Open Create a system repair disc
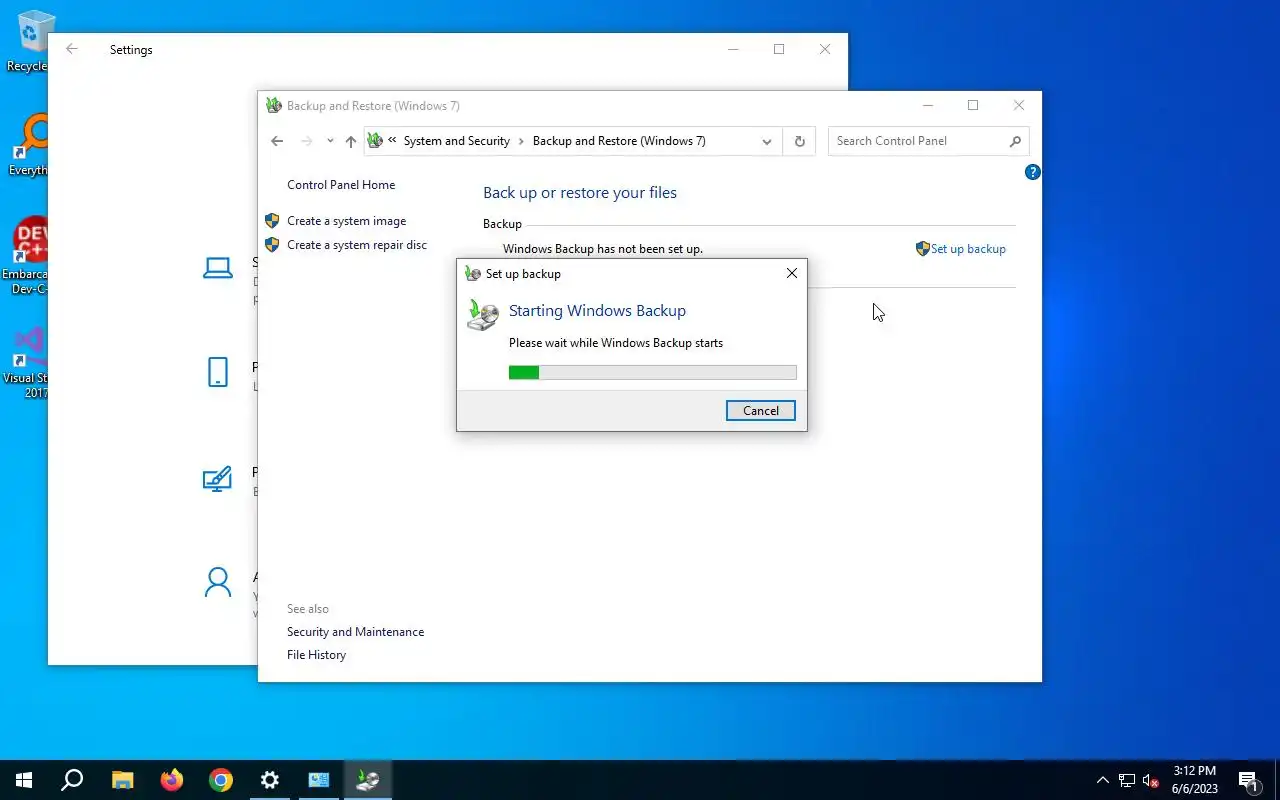The image size is (1280, 800). pos(357,245)
